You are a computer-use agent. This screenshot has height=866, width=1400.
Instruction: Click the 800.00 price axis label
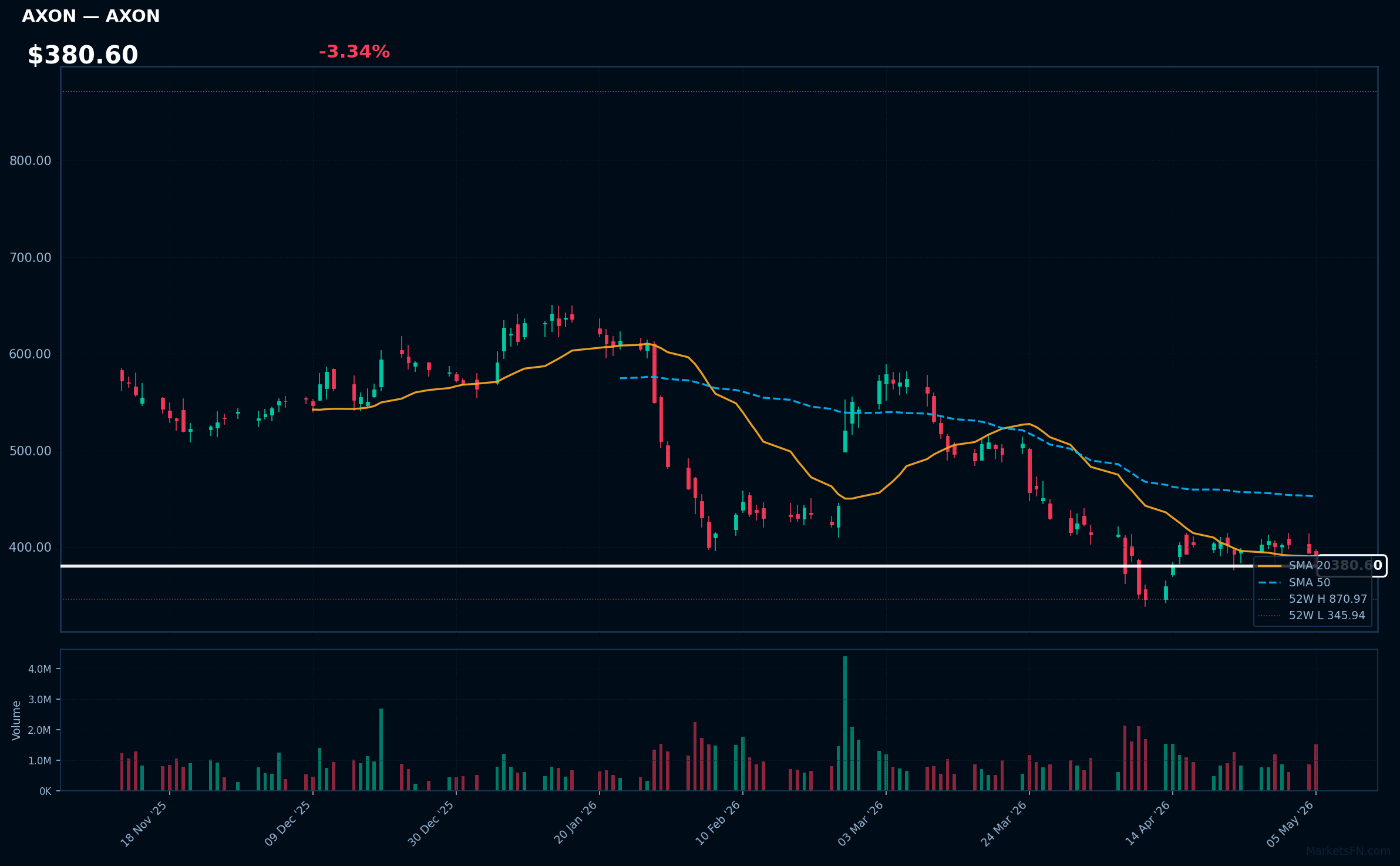pos(31,161)
